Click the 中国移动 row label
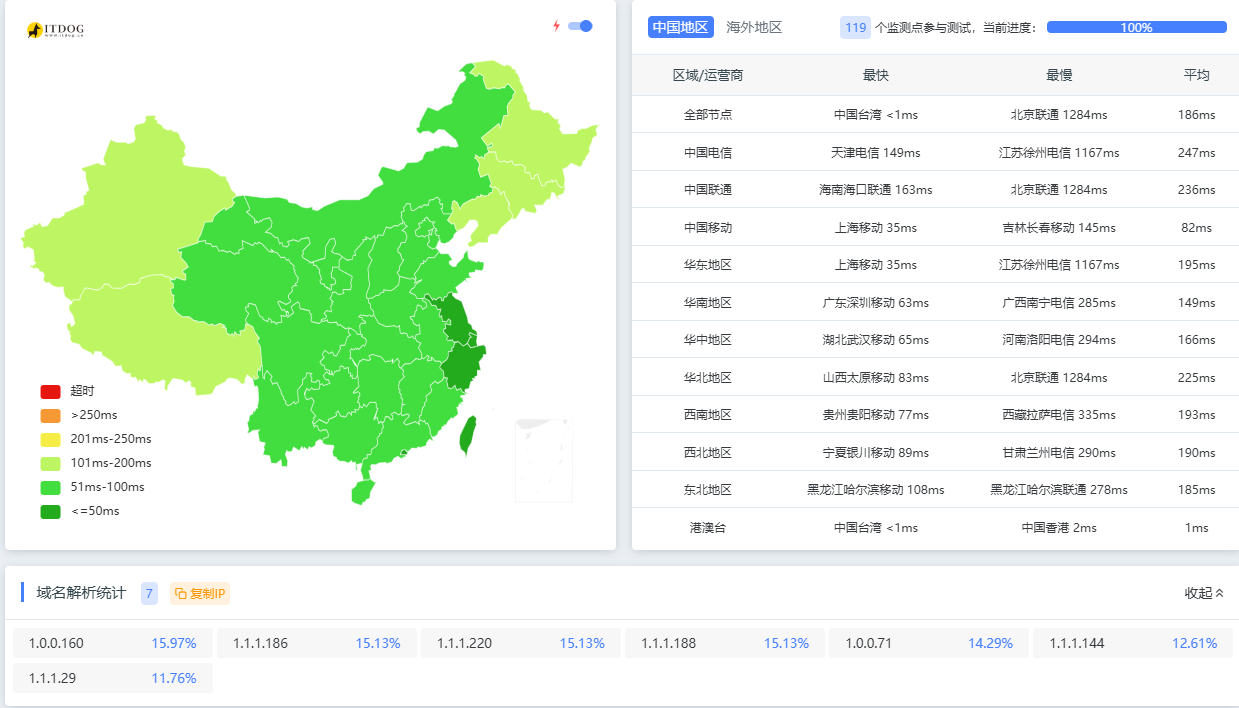 click(708, 228)
